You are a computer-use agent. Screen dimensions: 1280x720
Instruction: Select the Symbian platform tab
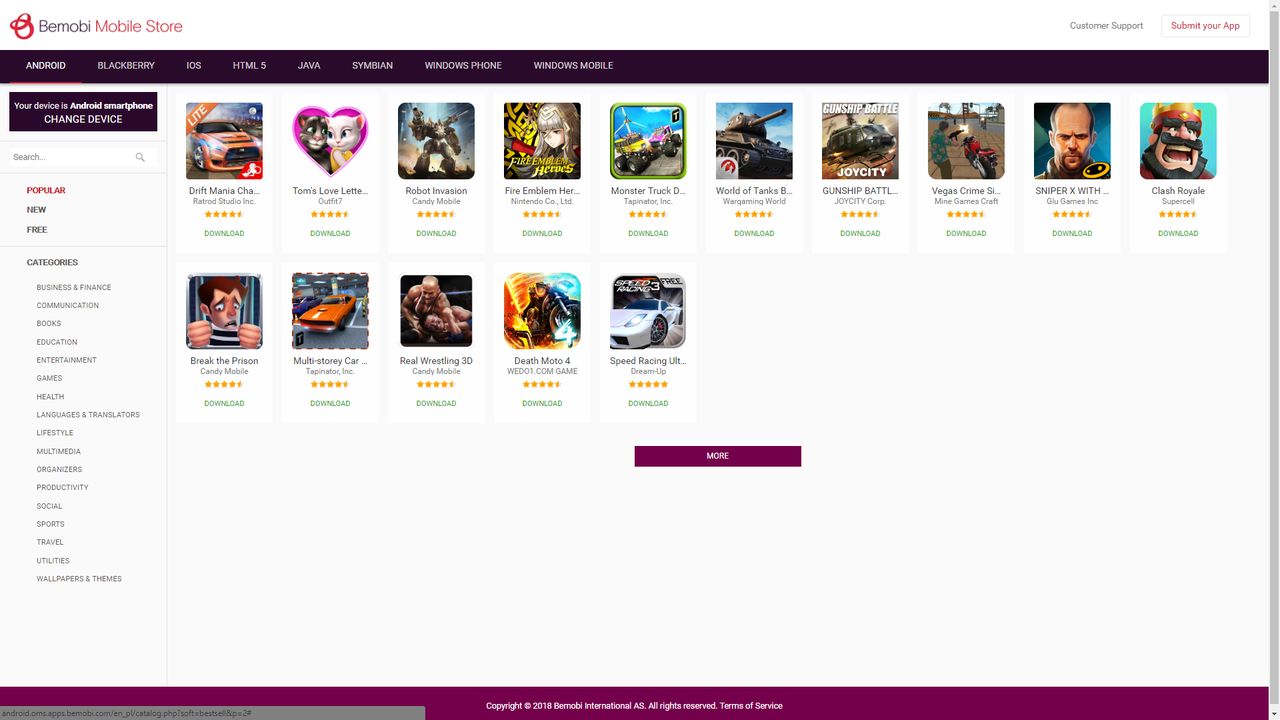[372, 66]
